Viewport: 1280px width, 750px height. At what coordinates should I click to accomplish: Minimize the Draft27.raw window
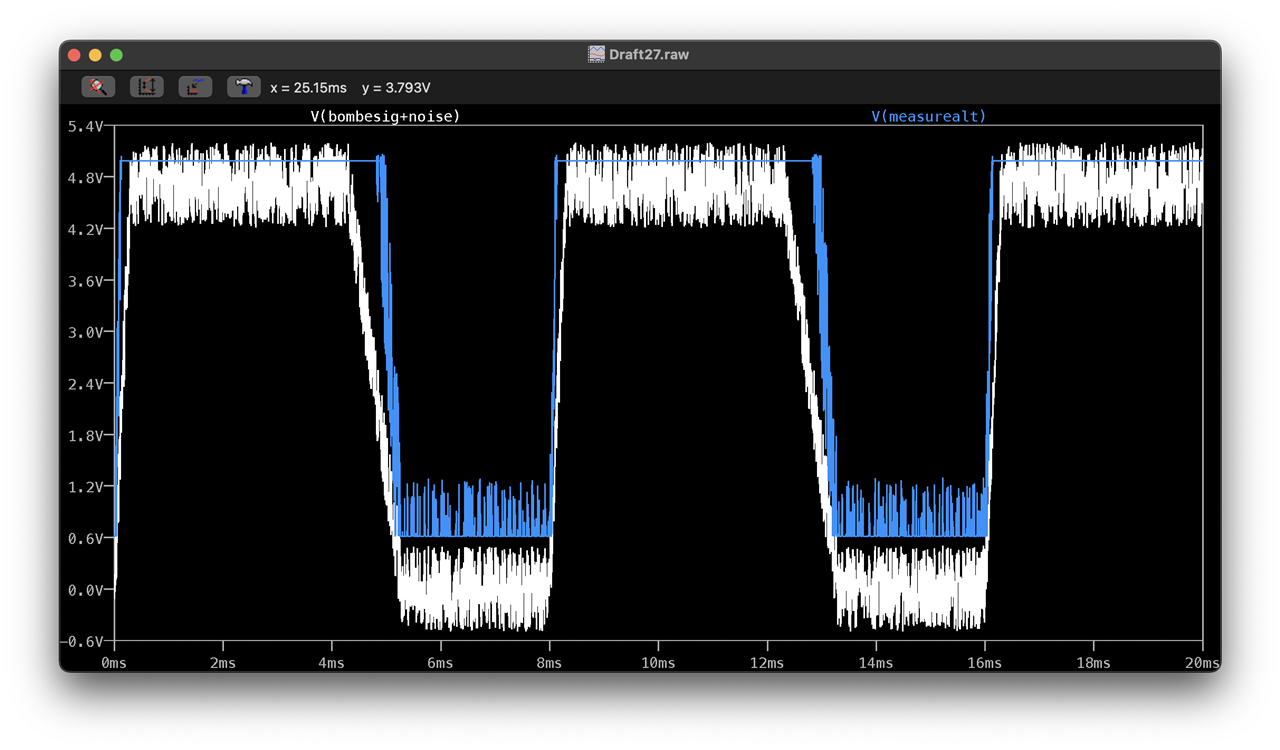pyautogui.click(x=95, y=55)
